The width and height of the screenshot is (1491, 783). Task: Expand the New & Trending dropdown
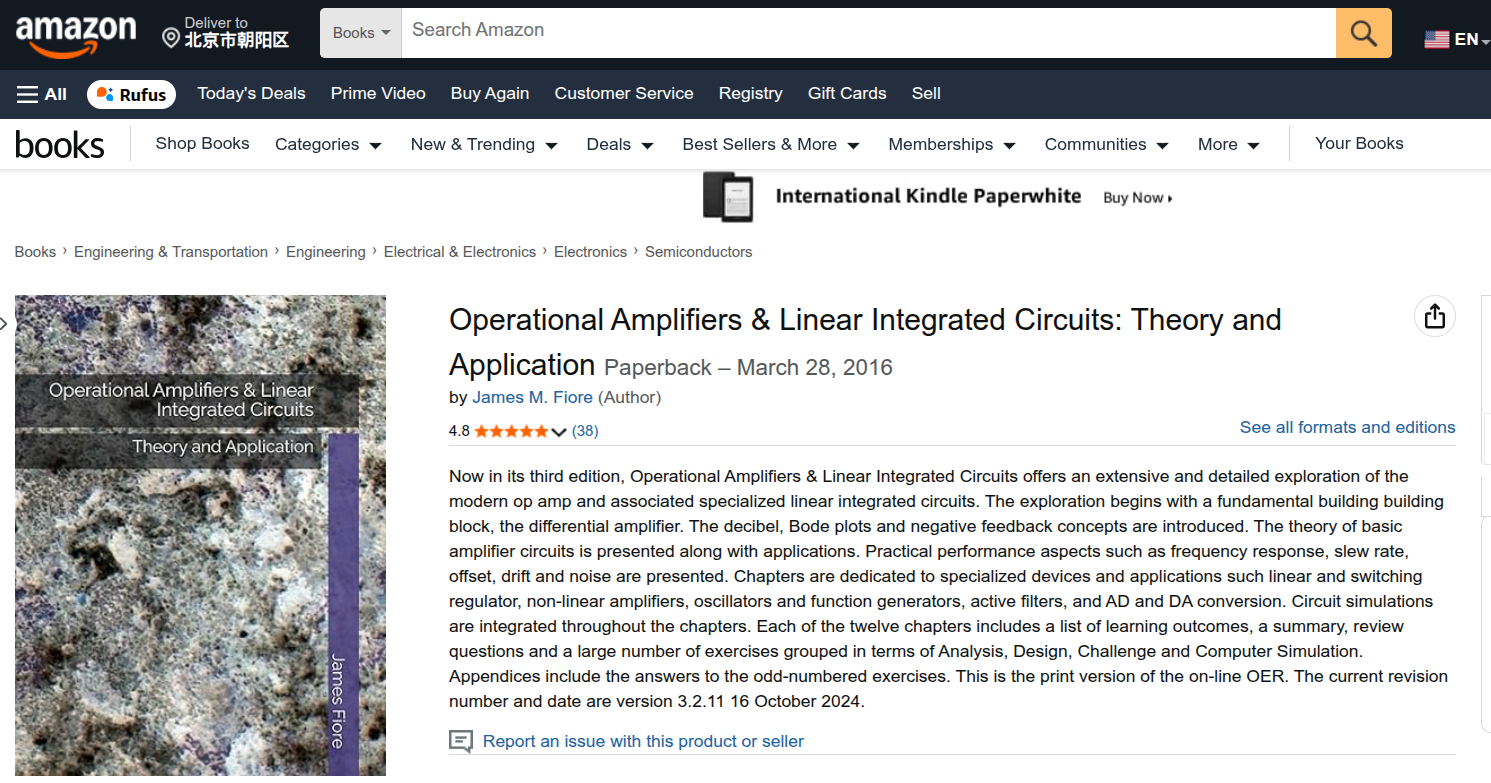[483, 144]
